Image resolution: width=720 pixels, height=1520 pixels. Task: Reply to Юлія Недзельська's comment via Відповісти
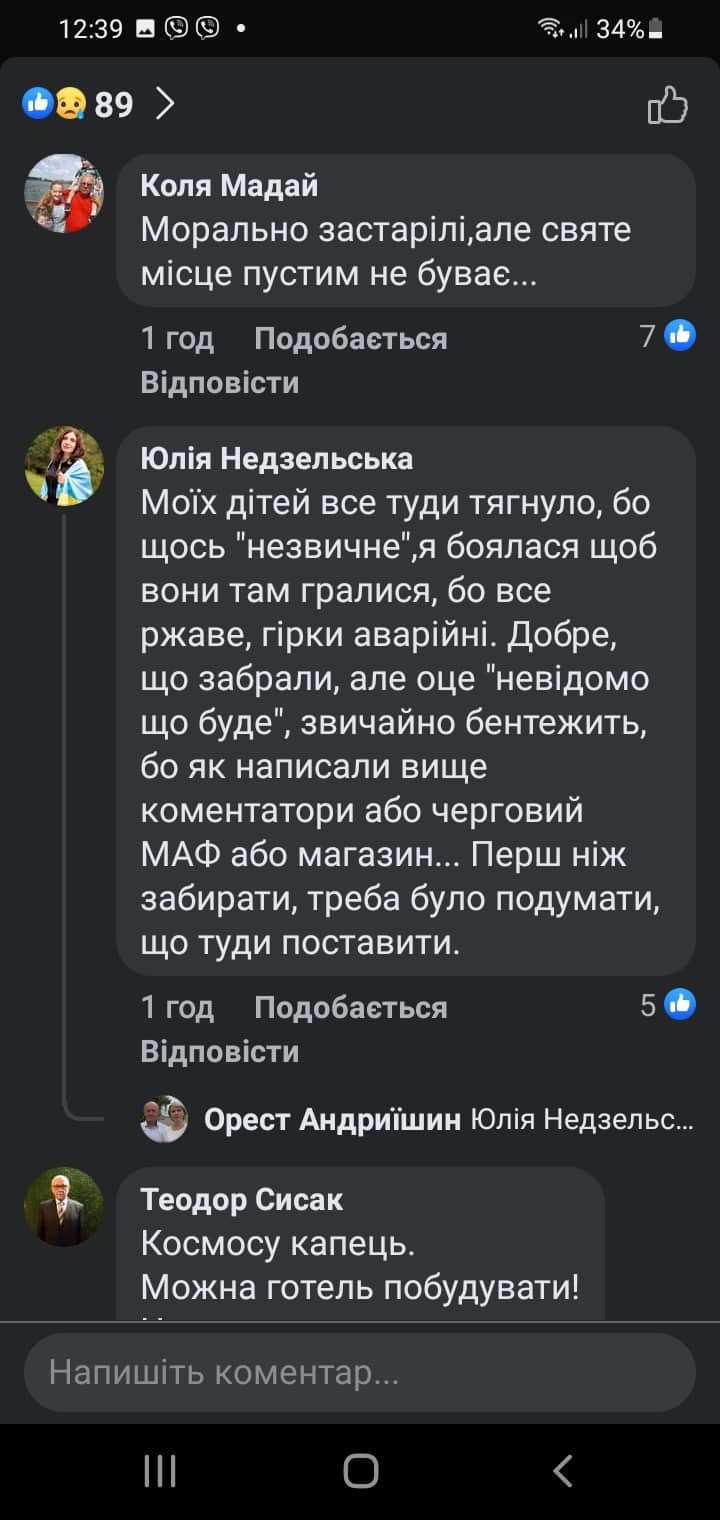pyautogui.click(x=220, y=1051)
